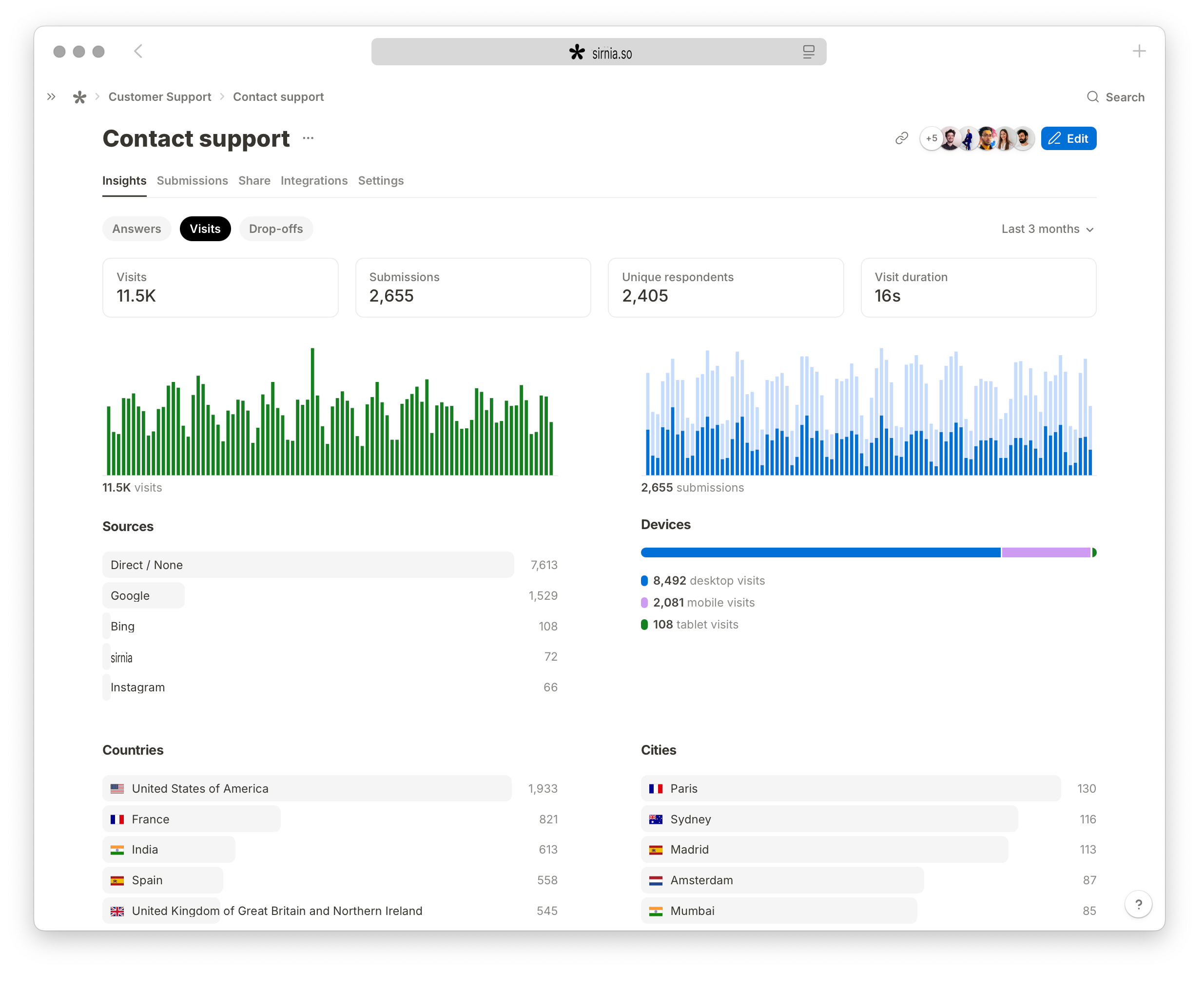
Task: Go back using the browser back arrow
Action: pyautogui.click(x=138, y=51)
